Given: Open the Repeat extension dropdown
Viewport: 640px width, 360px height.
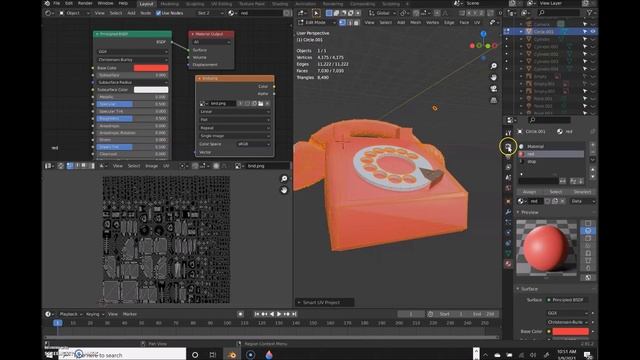Looking at the screenshot, I should (x=235, y=128).
